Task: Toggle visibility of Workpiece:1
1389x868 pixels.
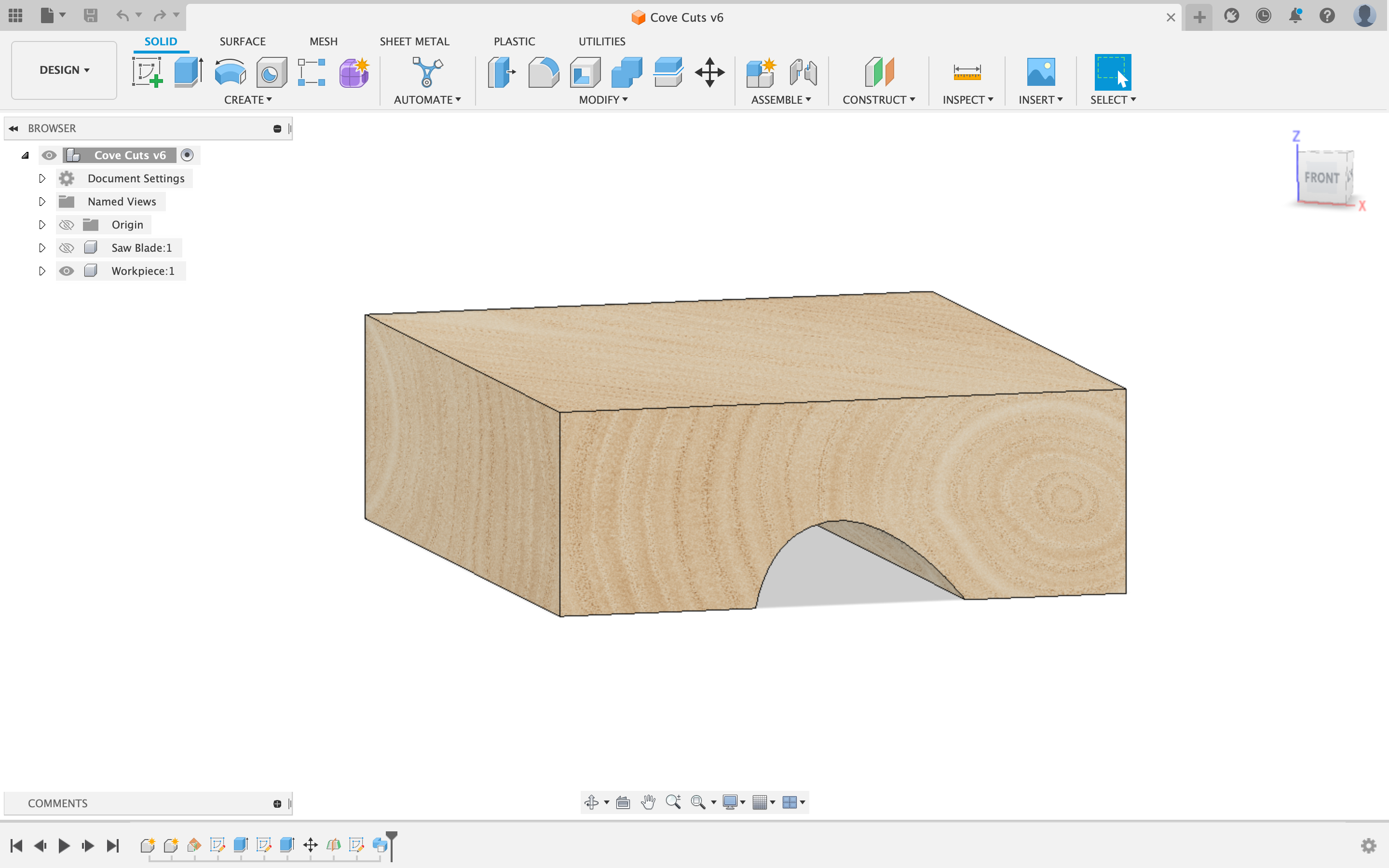Action: click(67, 271)
